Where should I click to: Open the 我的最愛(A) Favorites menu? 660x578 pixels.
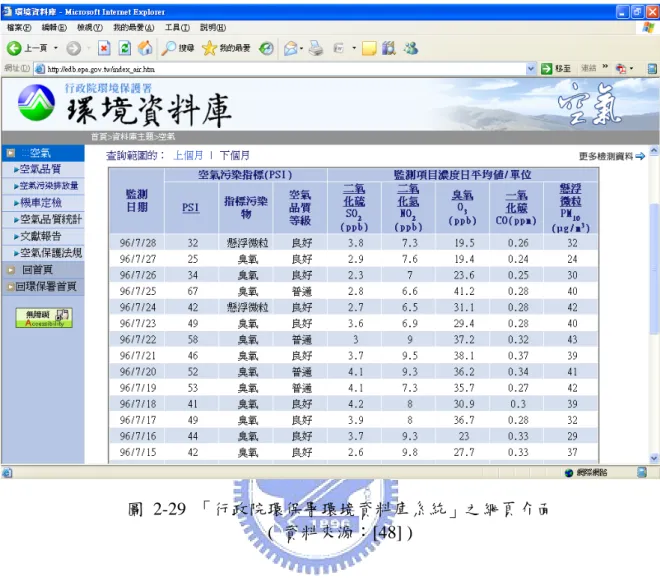click(x=133, y=28)
